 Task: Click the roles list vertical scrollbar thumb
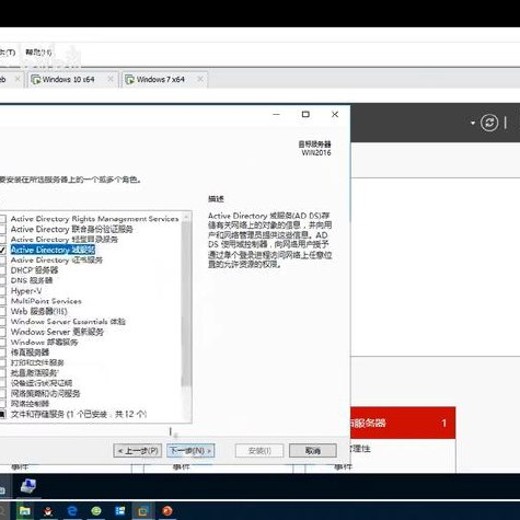tap(186, 304)
